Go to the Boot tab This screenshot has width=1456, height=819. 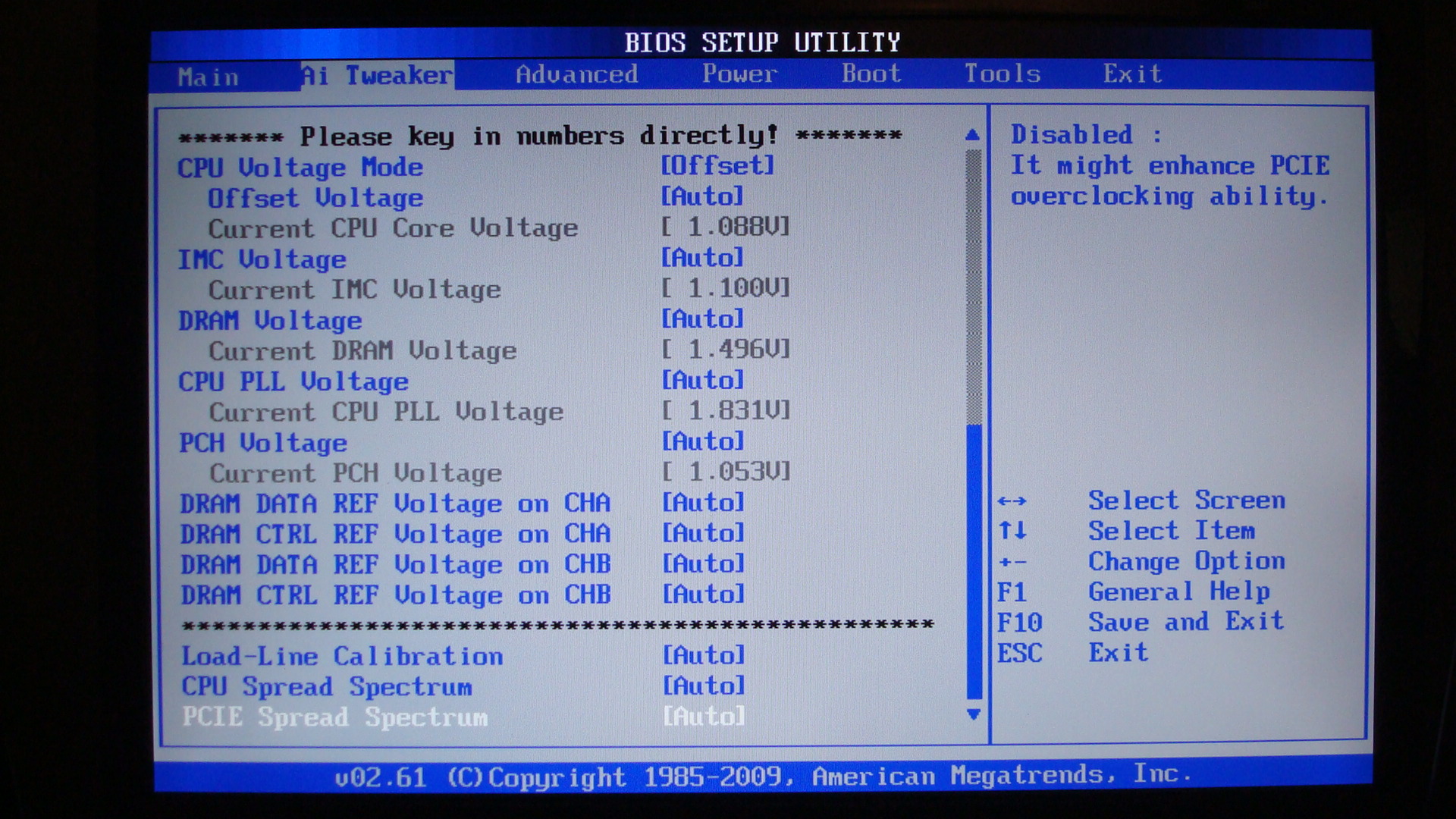(x=871, y=74)
